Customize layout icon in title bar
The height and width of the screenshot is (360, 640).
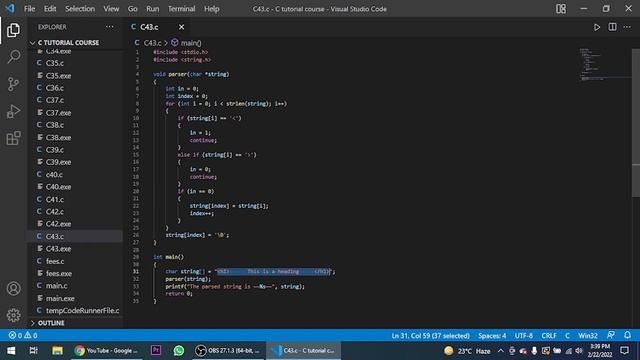(561, 9)
